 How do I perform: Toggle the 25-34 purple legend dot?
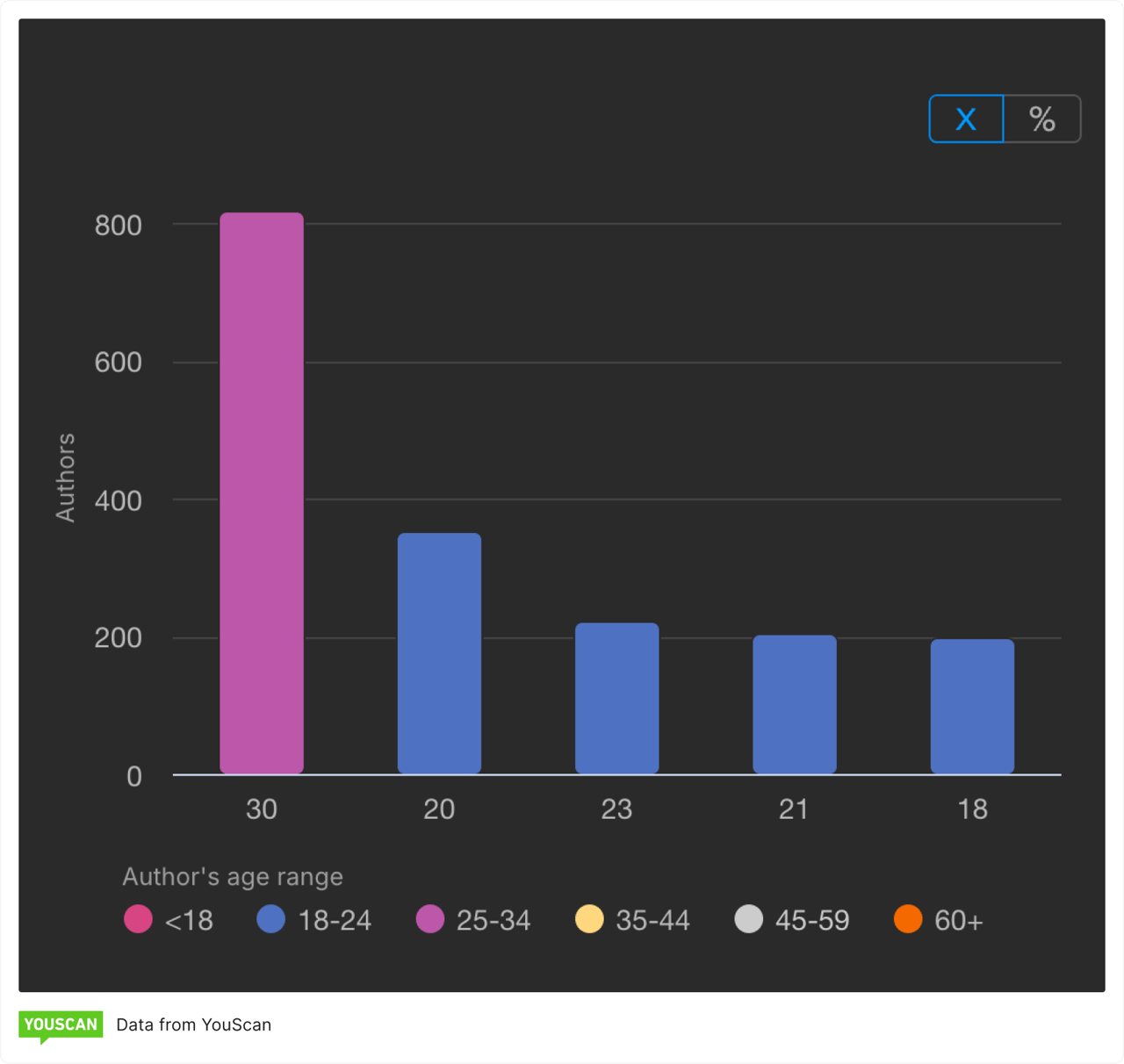pos(430,919)
